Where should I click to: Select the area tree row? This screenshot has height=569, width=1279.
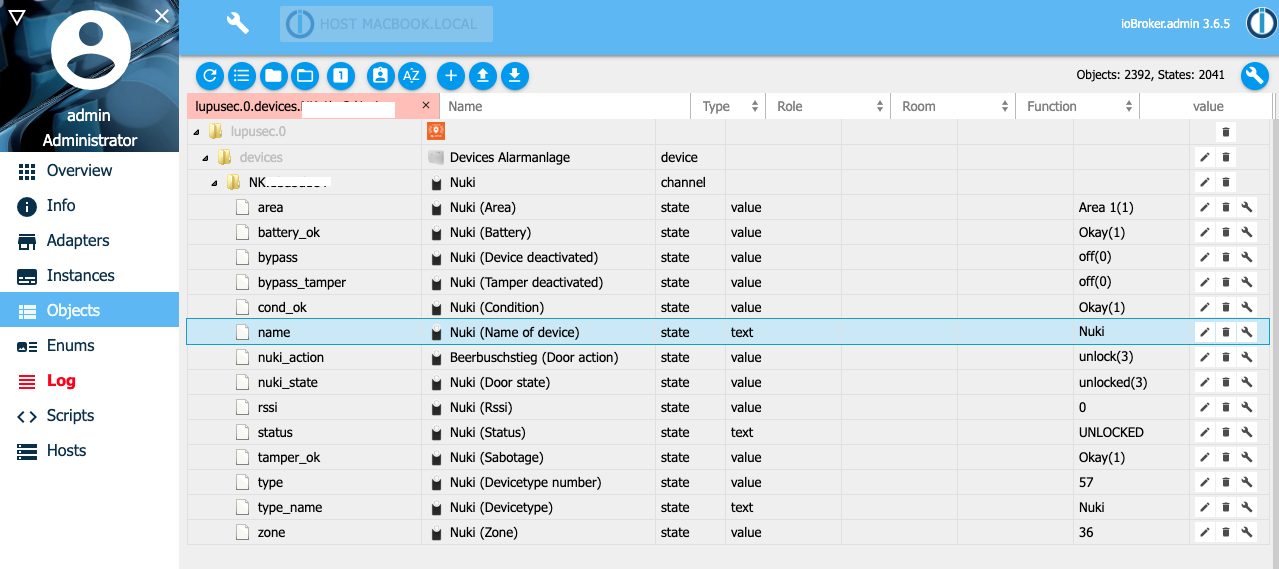coord(727,207)
